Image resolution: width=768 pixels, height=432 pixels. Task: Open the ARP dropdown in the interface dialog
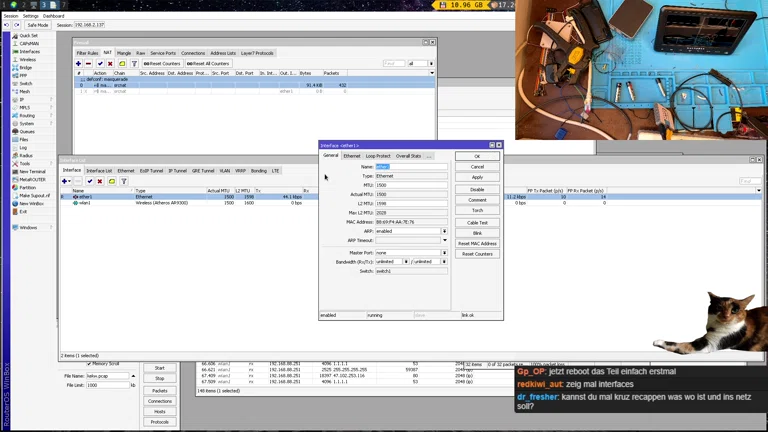pyautogui.click(x=443, y=231)
